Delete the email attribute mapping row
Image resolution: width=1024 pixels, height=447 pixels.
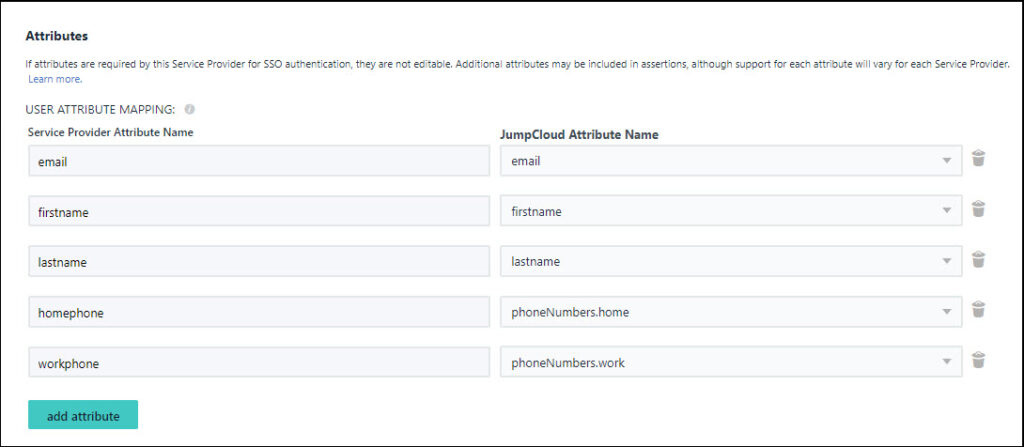(979, 159)
